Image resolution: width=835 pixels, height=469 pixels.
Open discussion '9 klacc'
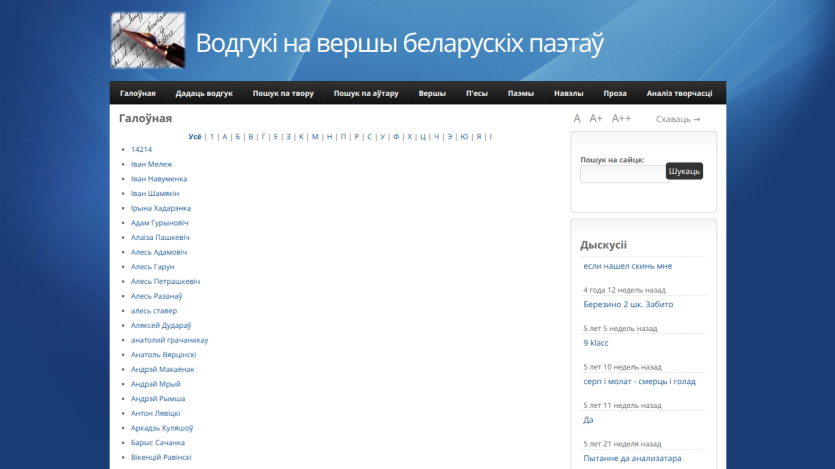(595, 343)
